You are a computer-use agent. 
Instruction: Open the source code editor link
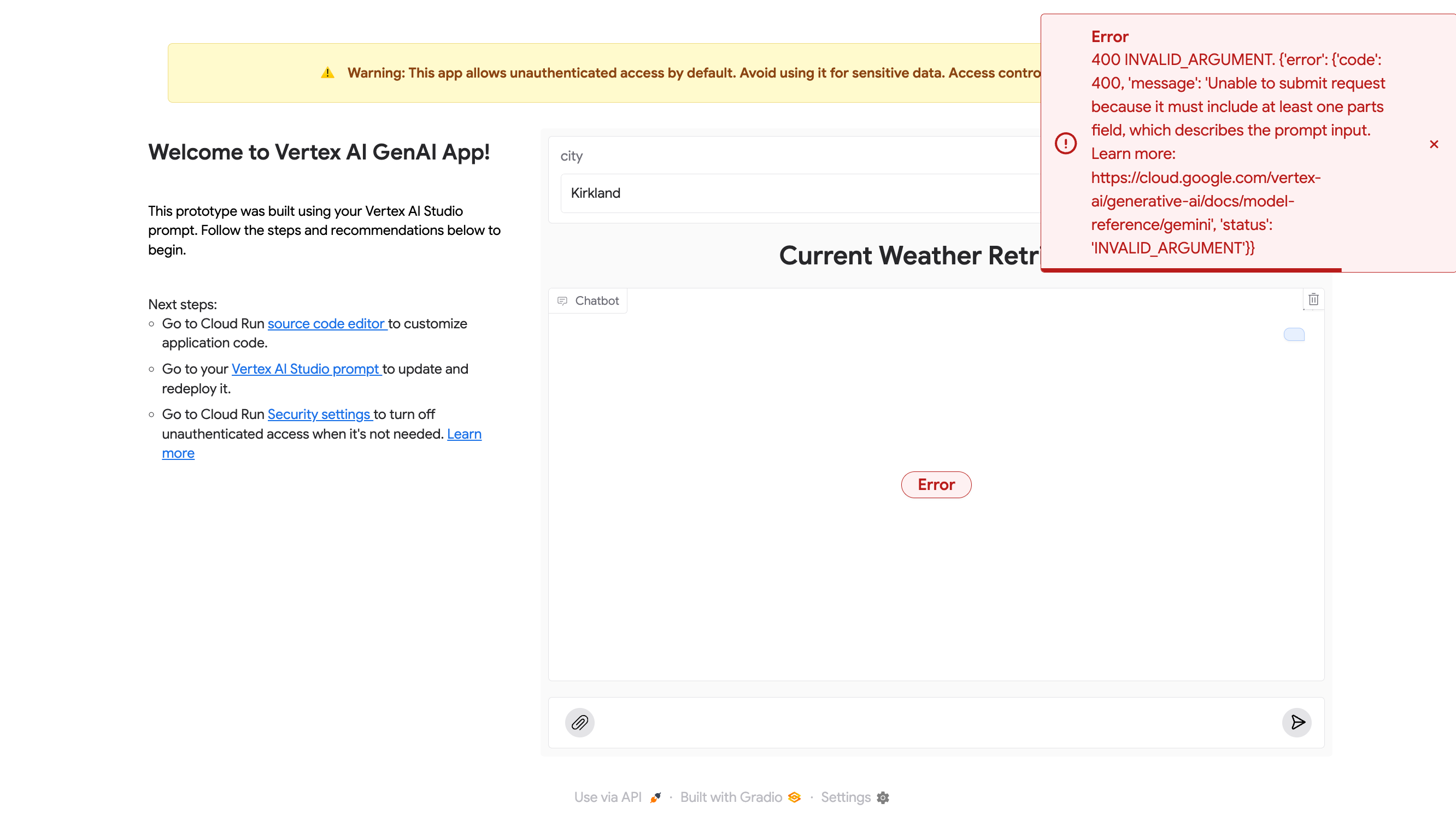(x=326, y=323)
